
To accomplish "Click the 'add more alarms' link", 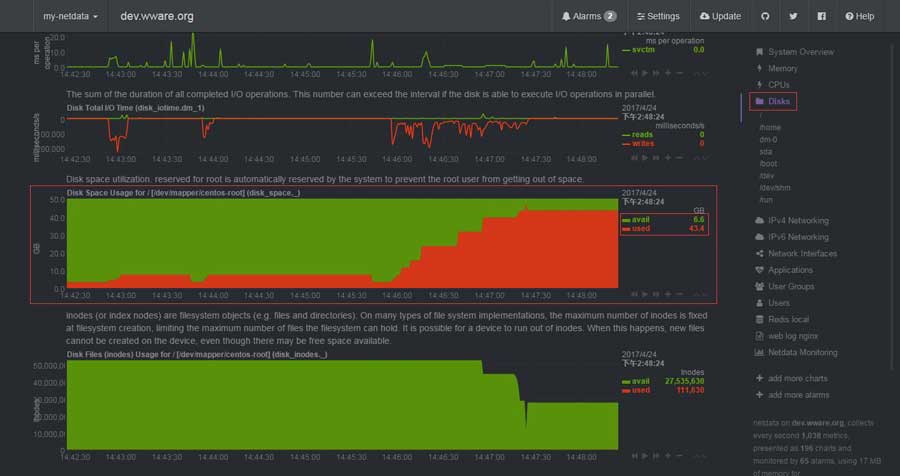I will (798, 395).
